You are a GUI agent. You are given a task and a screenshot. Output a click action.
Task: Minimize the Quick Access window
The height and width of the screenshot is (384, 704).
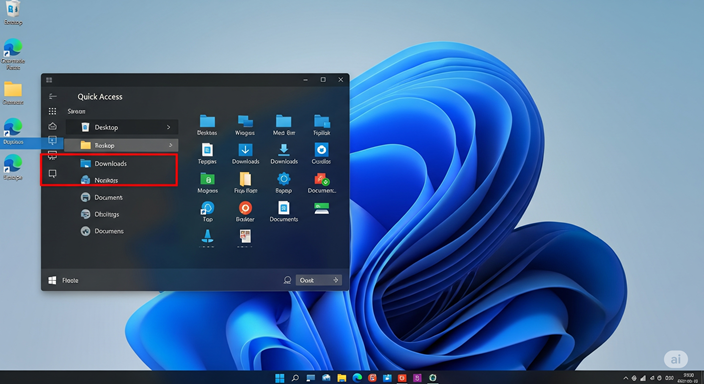point(305,79)
